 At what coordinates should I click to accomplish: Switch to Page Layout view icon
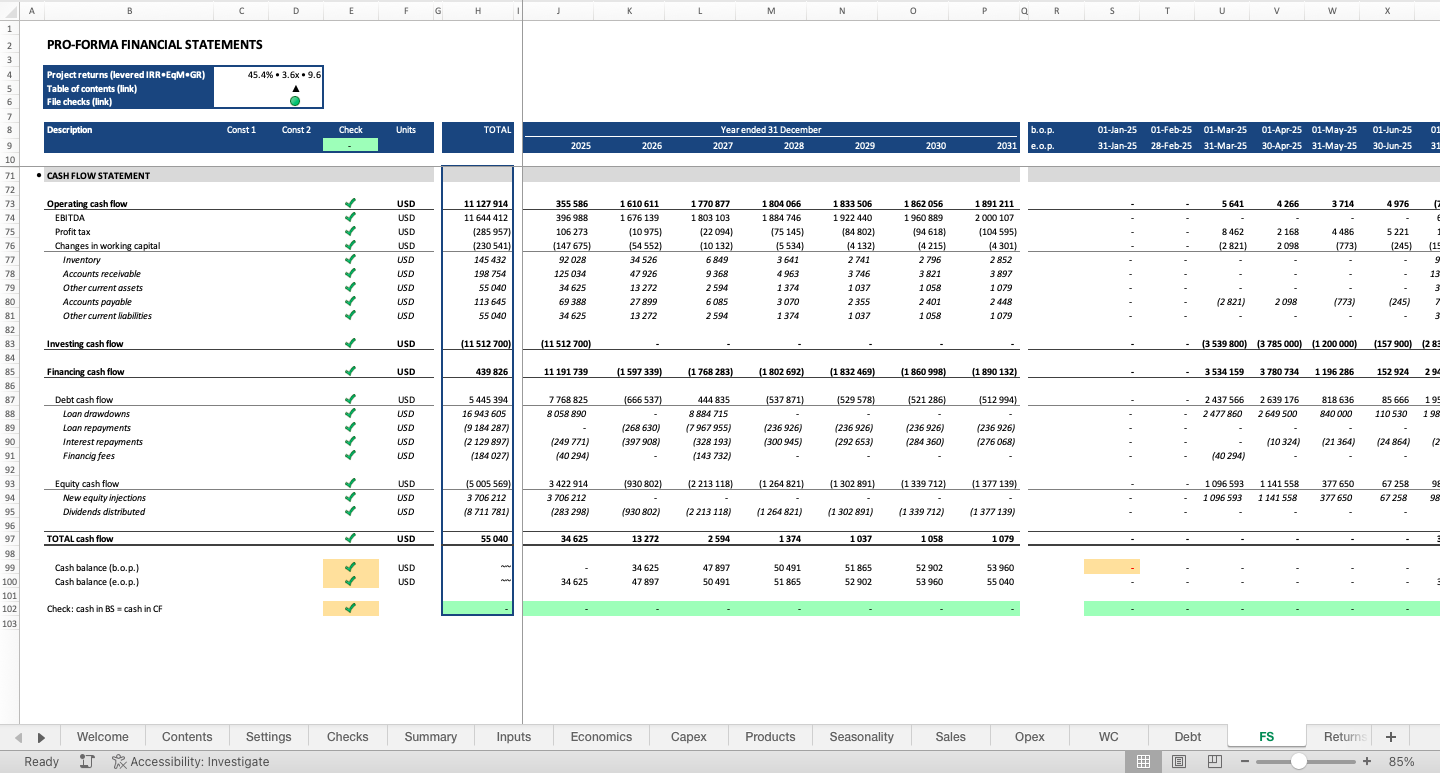tap(1179, 761)
